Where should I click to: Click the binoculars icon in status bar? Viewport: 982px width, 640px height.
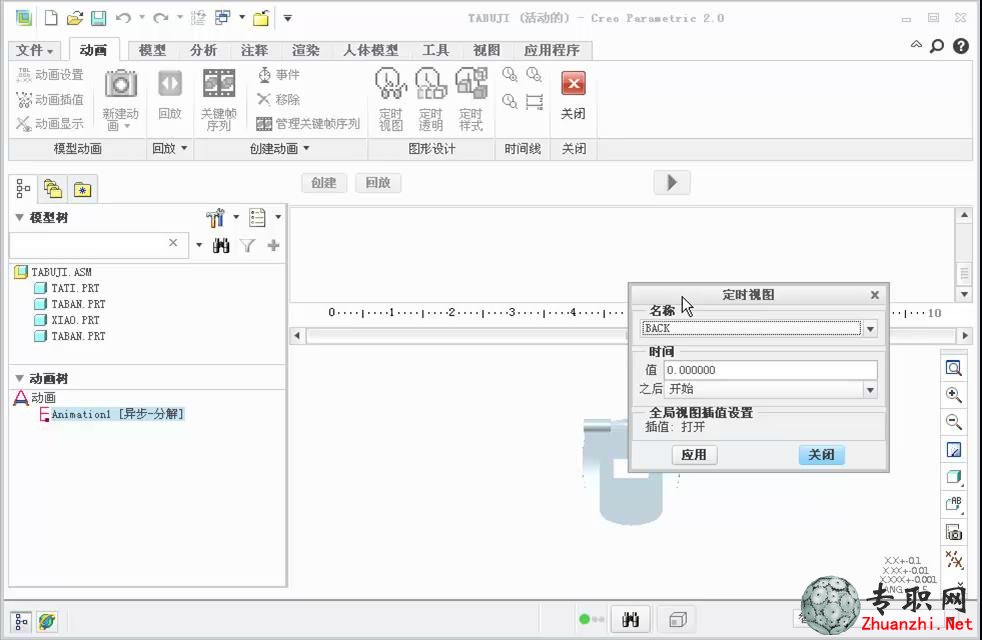631,619
